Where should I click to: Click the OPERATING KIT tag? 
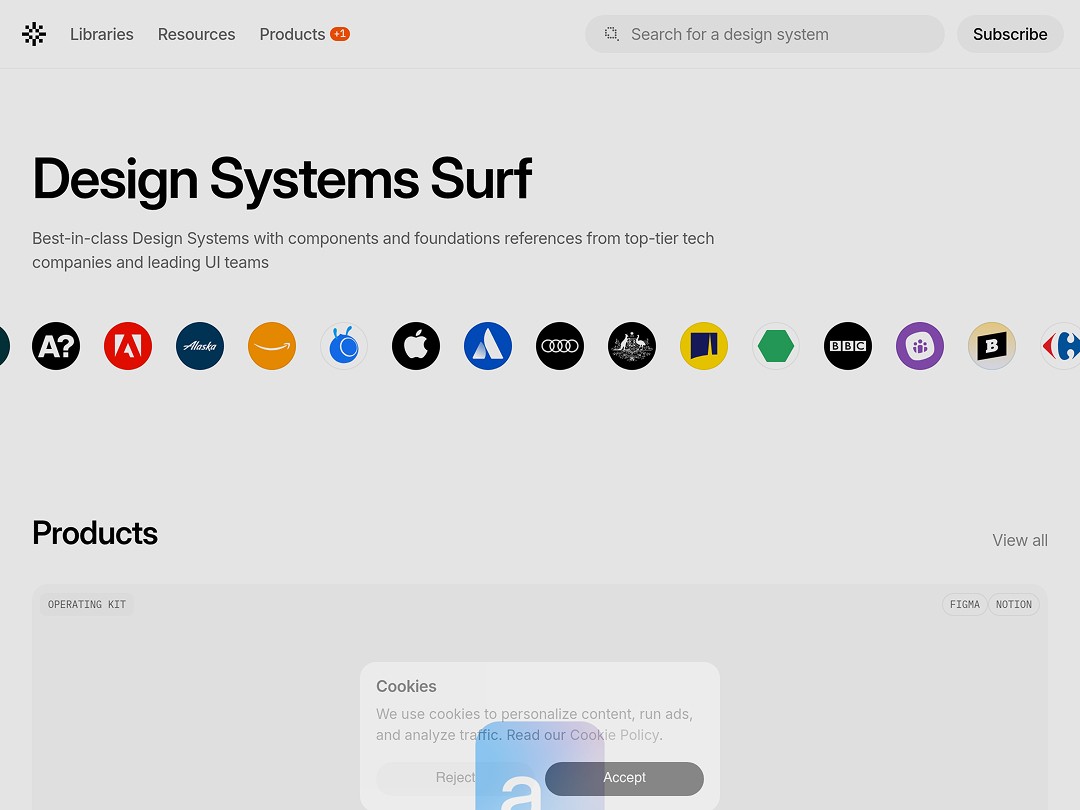(87, 604)
